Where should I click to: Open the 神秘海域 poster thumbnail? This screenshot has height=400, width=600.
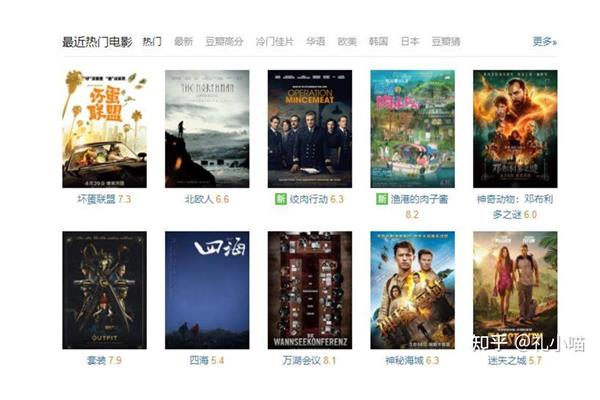tap(412, 290)
